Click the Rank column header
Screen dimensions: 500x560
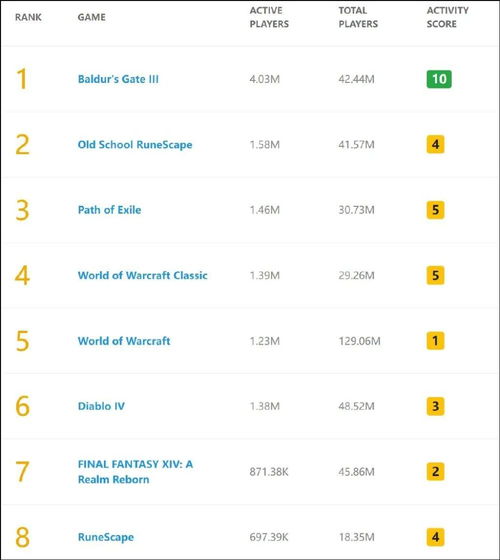tap(28, 17)
